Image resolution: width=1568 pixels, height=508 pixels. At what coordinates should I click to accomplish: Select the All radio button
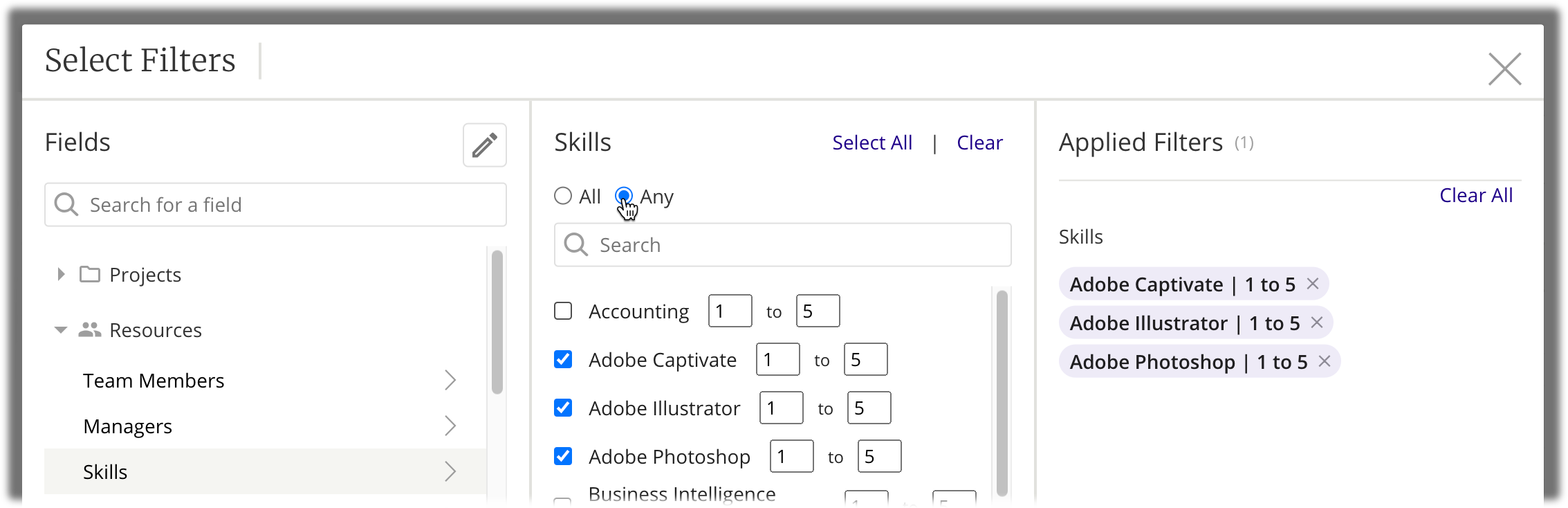[563, 196]
